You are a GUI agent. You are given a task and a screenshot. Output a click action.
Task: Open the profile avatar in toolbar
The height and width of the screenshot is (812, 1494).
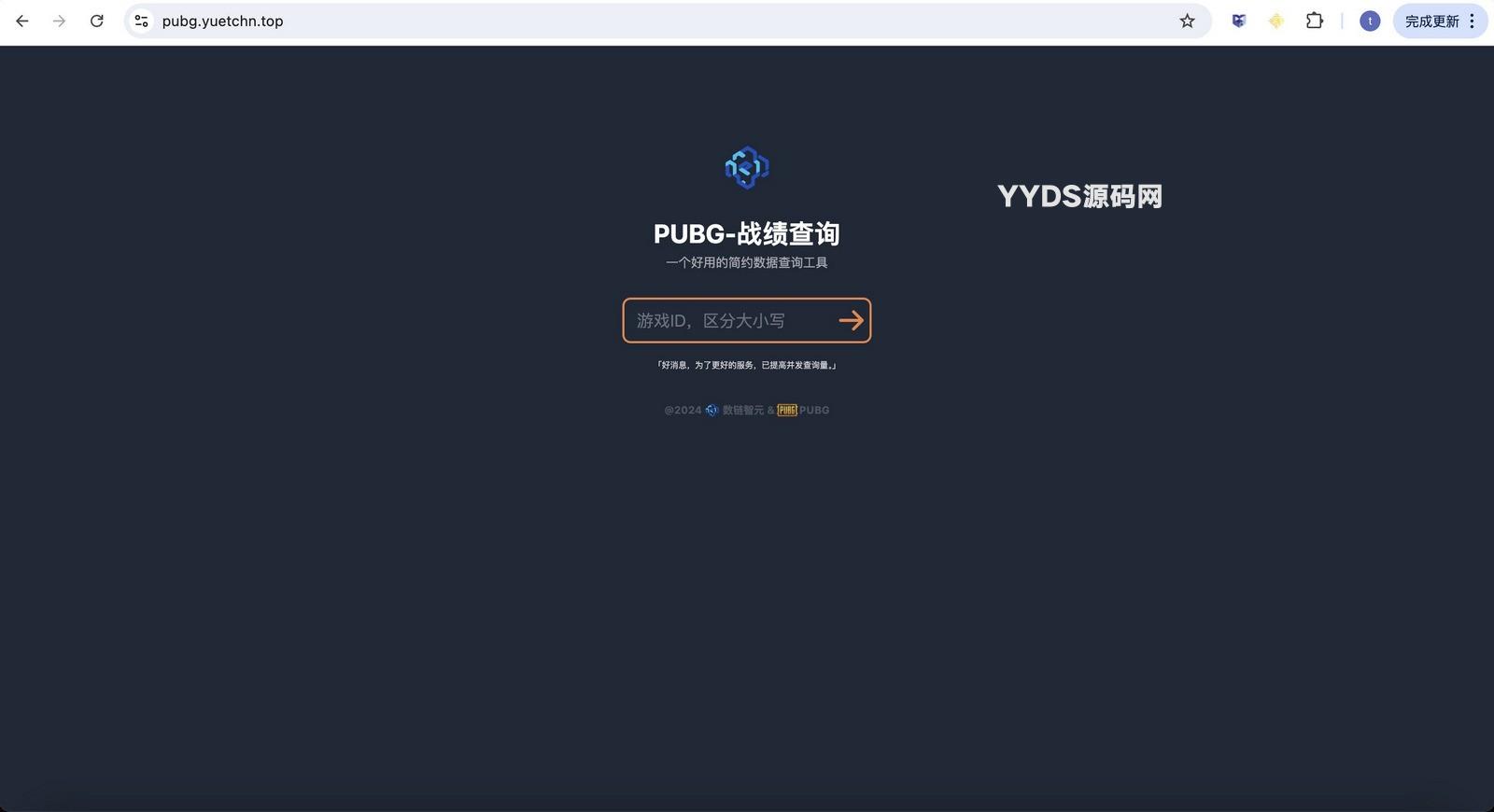[1369, 21]
